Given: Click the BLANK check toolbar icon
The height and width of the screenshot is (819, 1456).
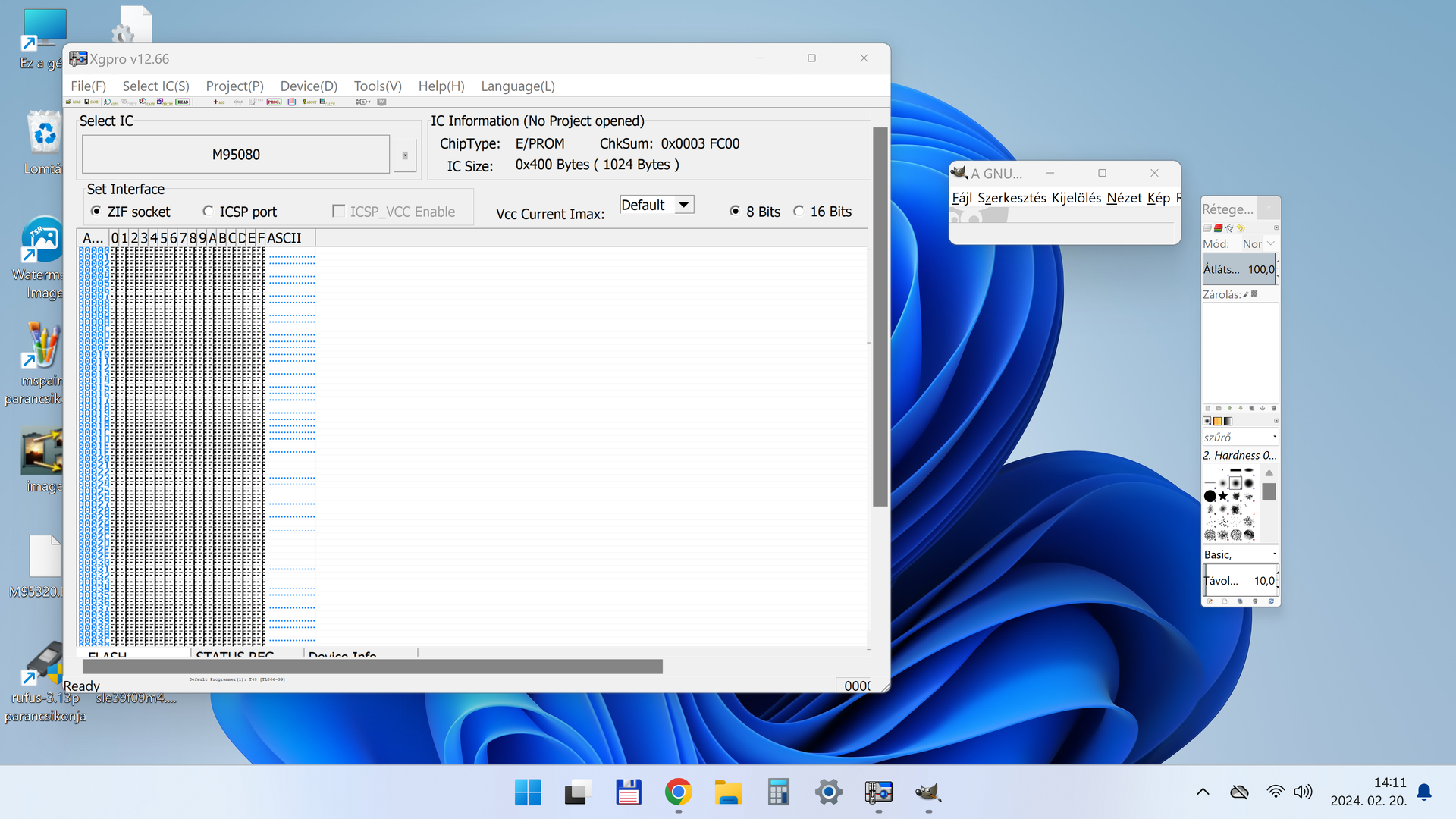Looking at the screenshot, I should tap(146, 102).
